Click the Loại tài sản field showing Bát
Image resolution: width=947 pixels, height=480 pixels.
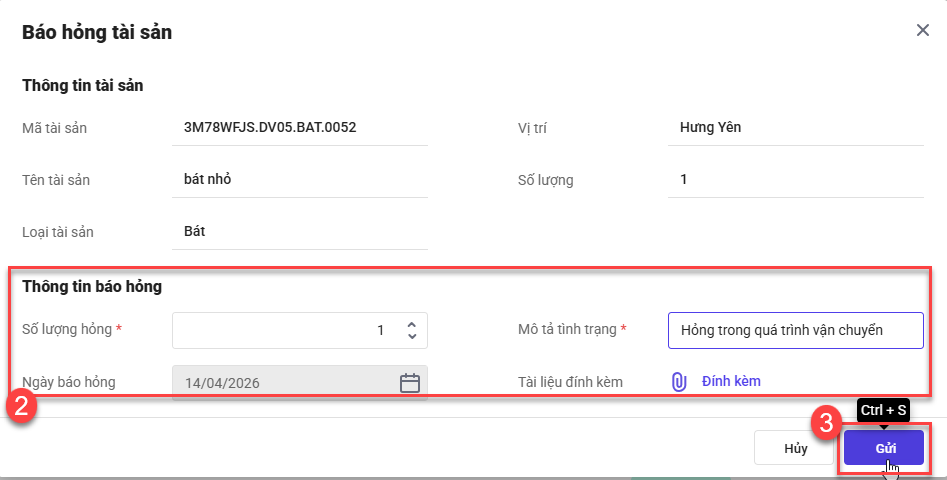click(299, 232)
